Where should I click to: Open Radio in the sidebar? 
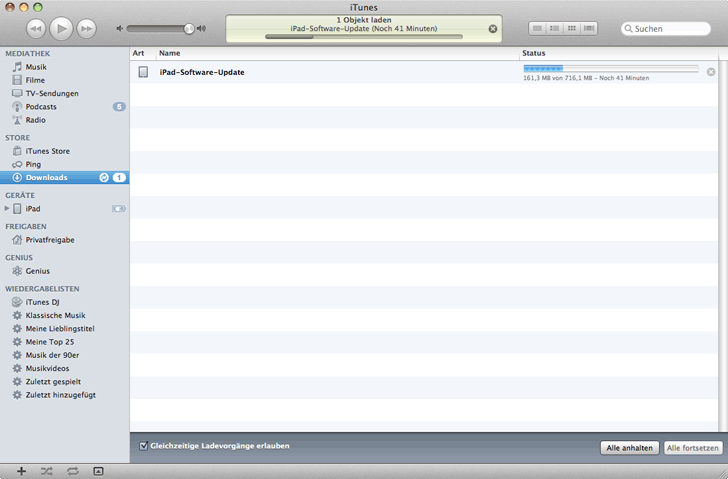point(35,120)
